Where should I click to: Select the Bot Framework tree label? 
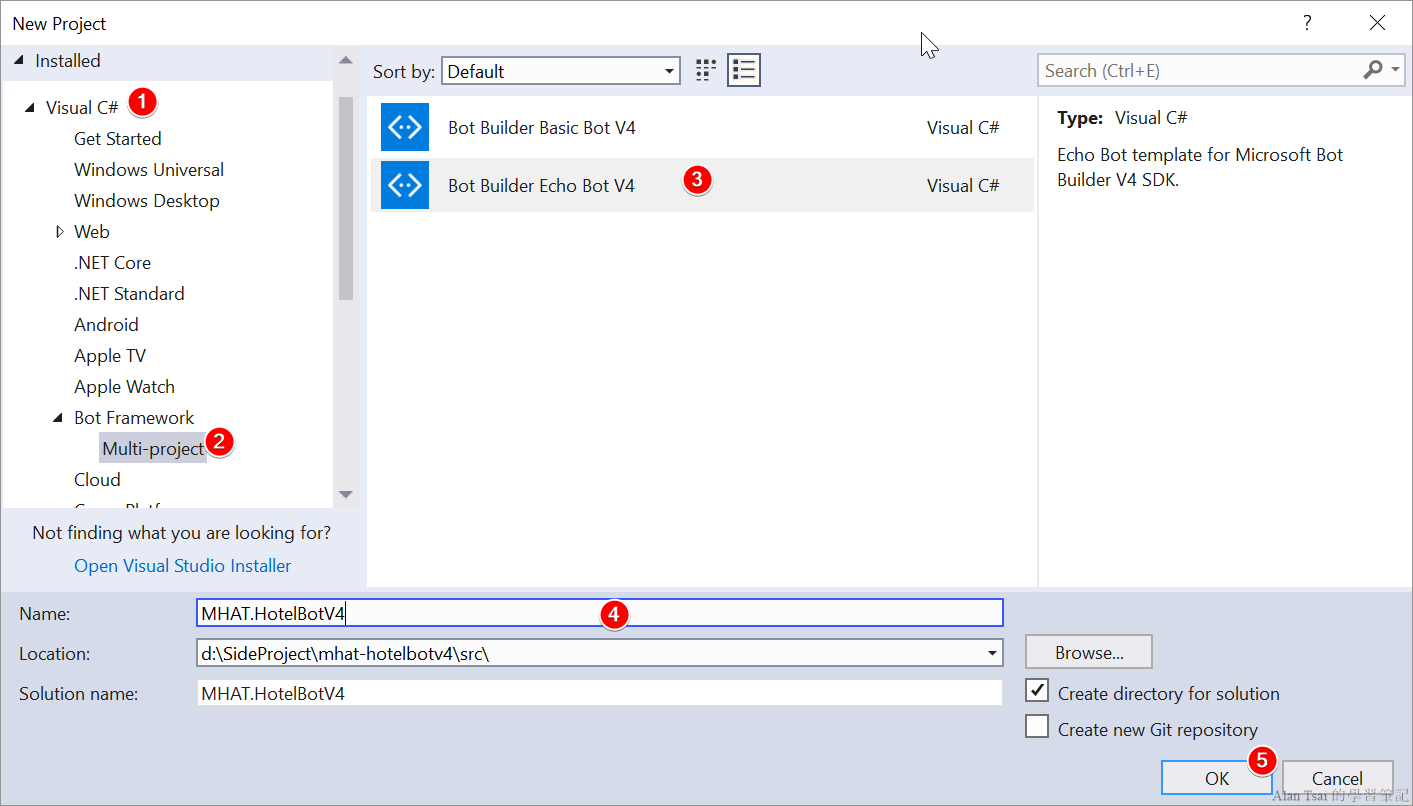coord(134,418)
